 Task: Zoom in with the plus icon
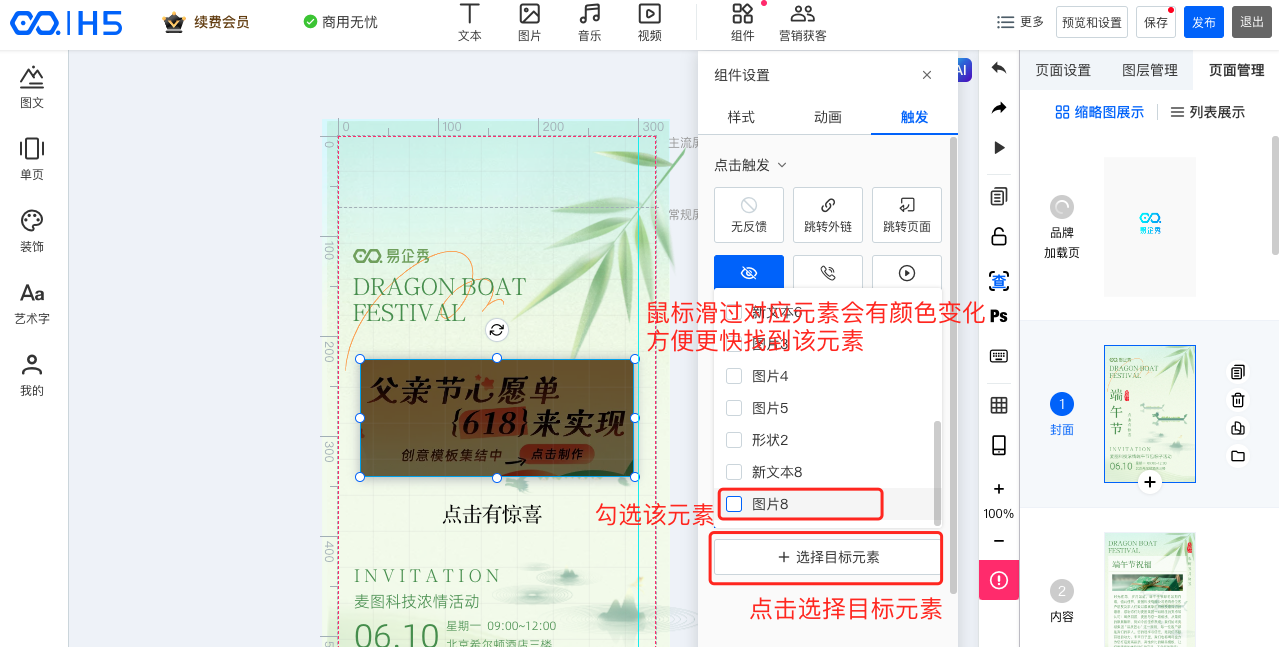click(x=998, y=489)
